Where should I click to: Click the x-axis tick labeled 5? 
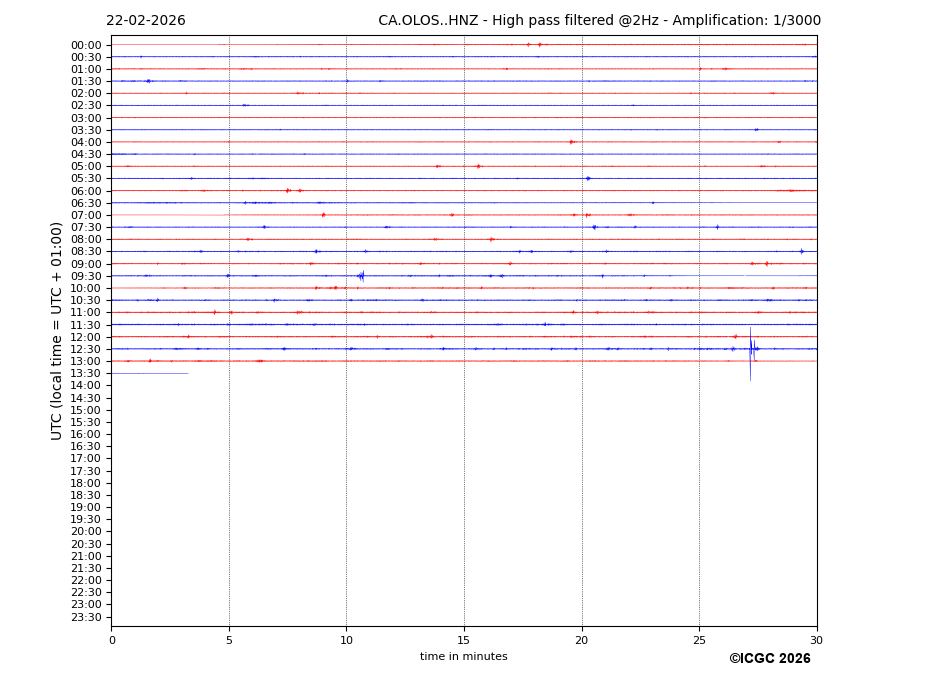229,640
